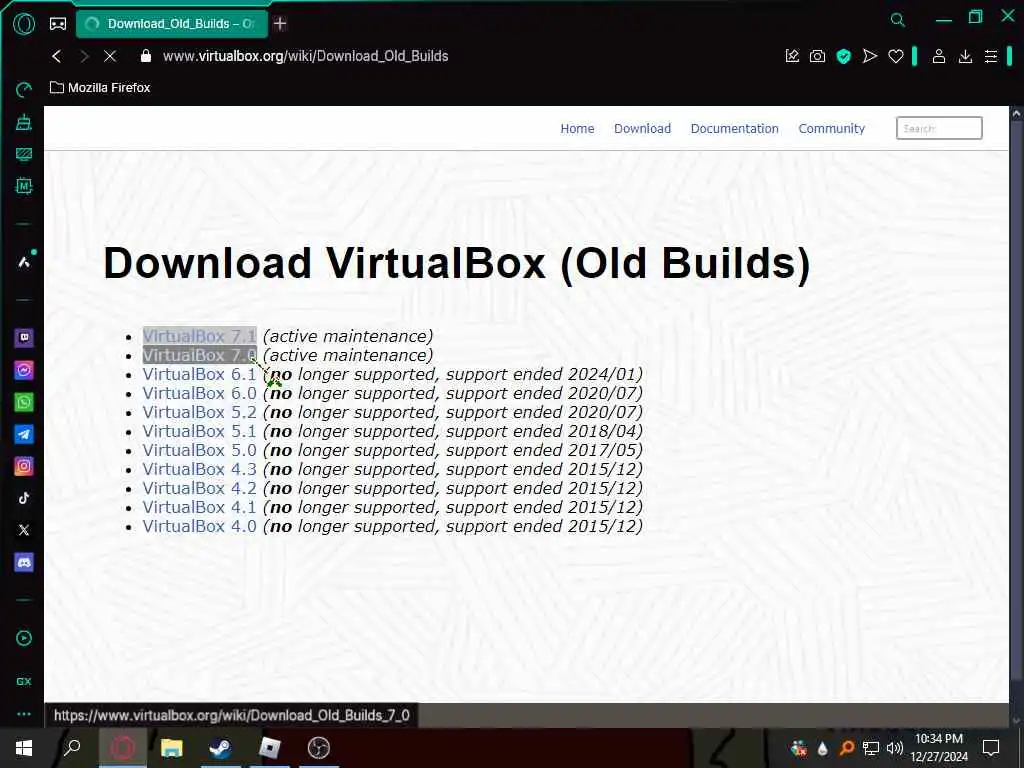Open Discord in the sidebar
Screen dimensions: 1024x768
(24, 562)
